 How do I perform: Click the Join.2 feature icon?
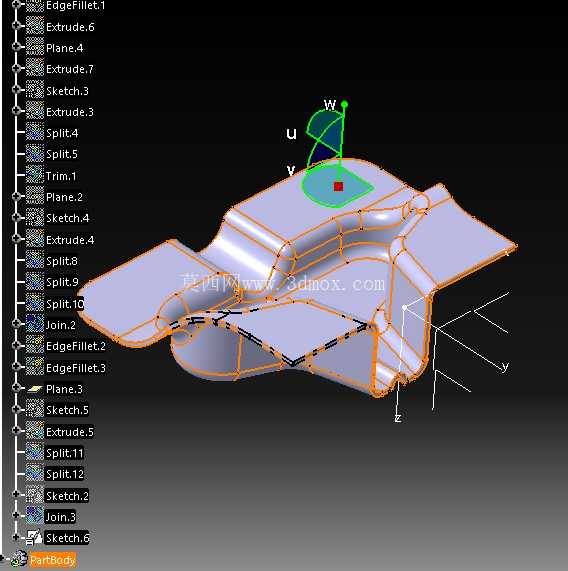pyautogui.click(x=35, y=324)
